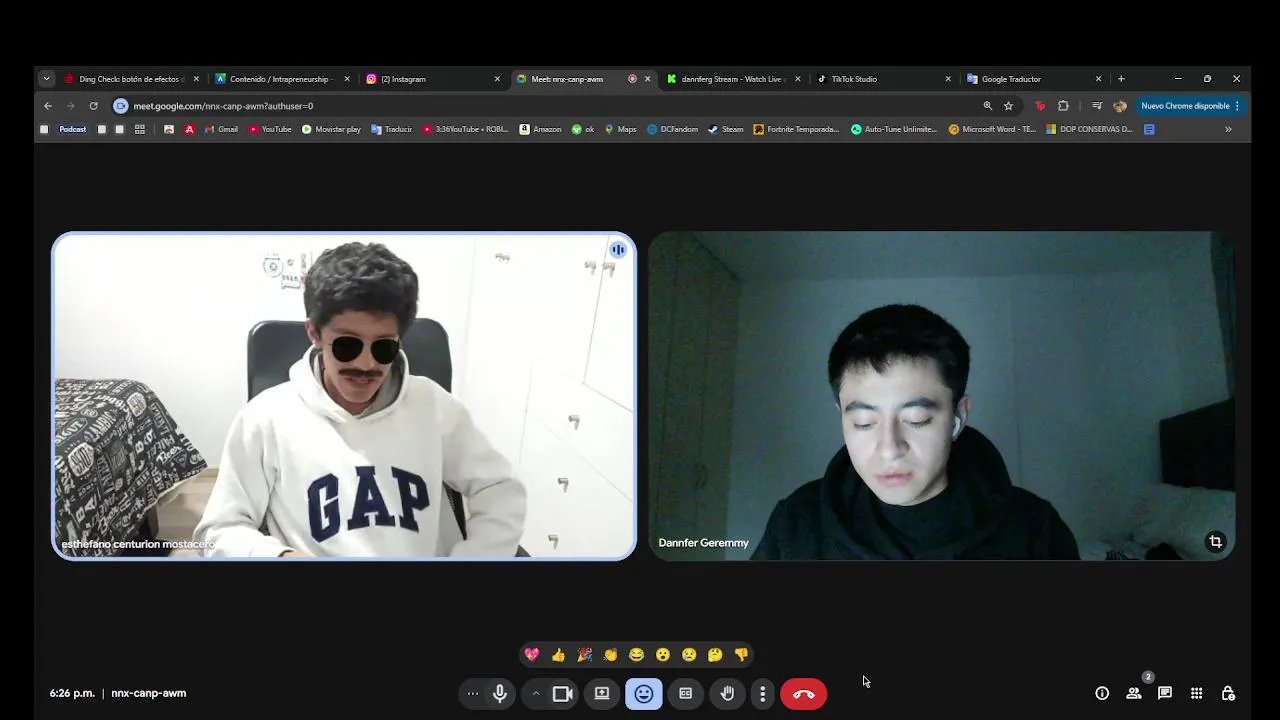
Task: Open a new browser tab
Action: click(x=1121, y=79)
